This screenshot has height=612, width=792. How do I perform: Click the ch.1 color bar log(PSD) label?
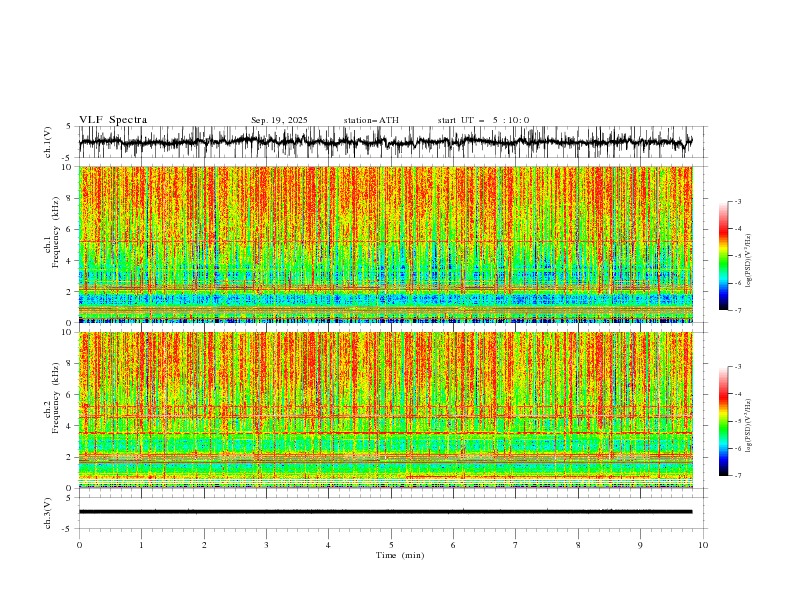click(749, 261)
